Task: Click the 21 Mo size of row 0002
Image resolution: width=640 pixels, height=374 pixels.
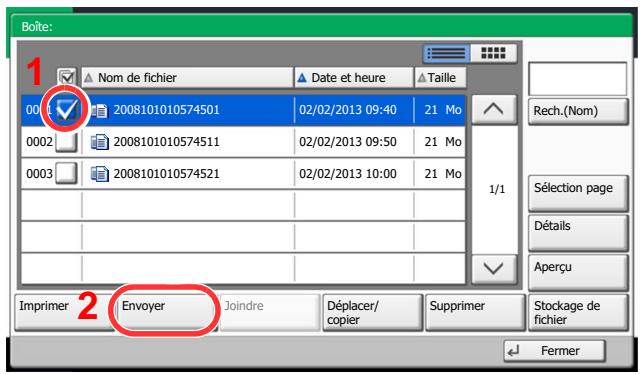Action: point(443,142)
